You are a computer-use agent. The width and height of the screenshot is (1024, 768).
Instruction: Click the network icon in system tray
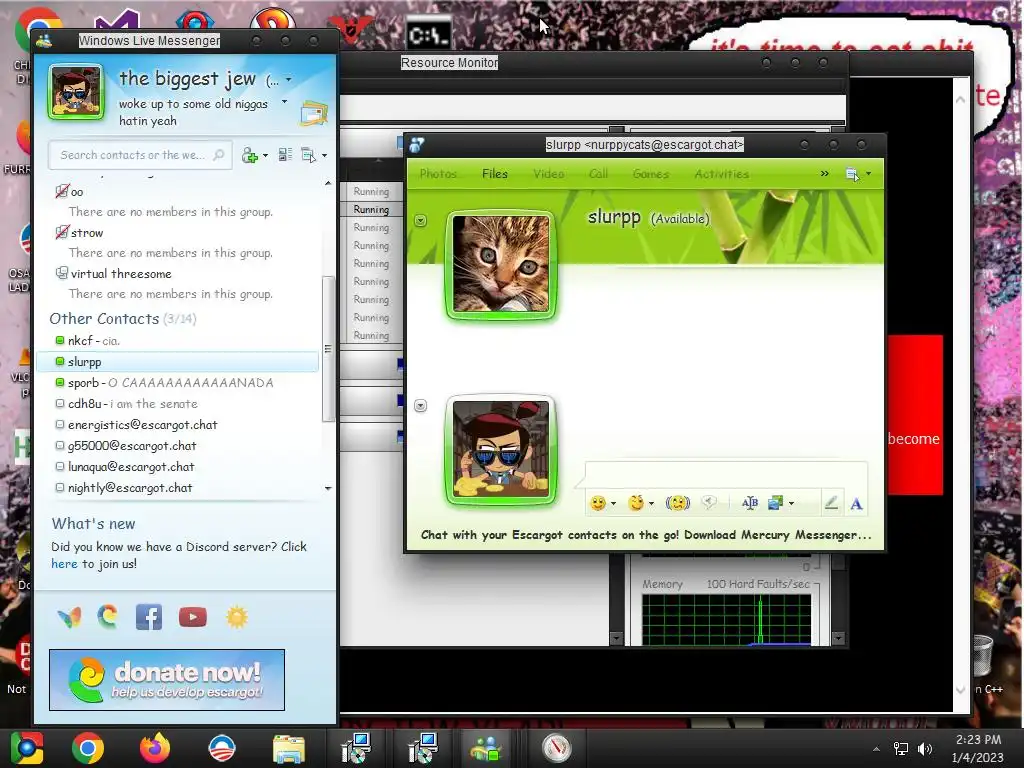[901, 748]
